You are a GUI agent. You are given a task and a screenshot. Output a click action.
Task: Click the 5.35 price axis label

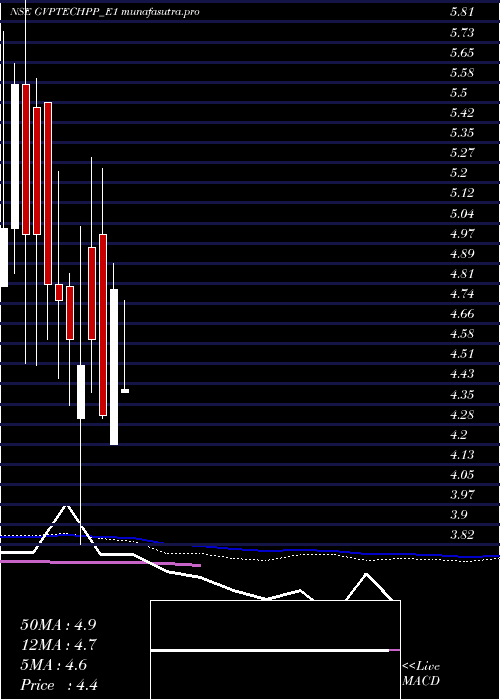[x=462, y=133]
